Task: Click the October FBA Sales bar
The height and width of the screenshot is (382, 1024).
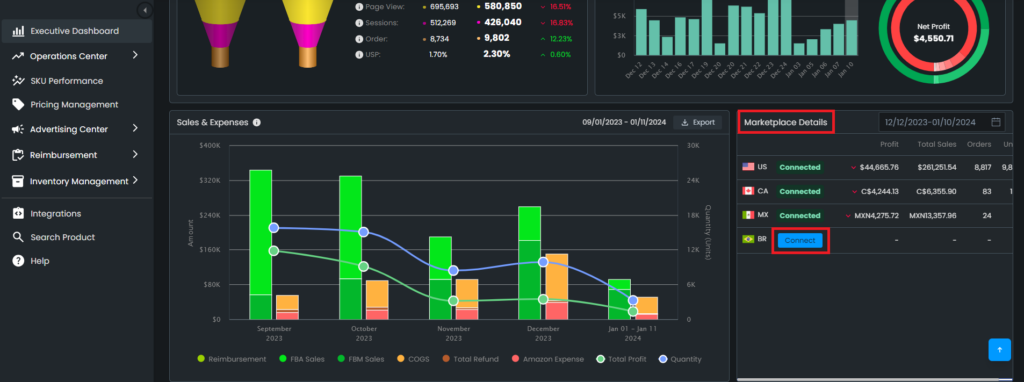Action: point(350,227)
